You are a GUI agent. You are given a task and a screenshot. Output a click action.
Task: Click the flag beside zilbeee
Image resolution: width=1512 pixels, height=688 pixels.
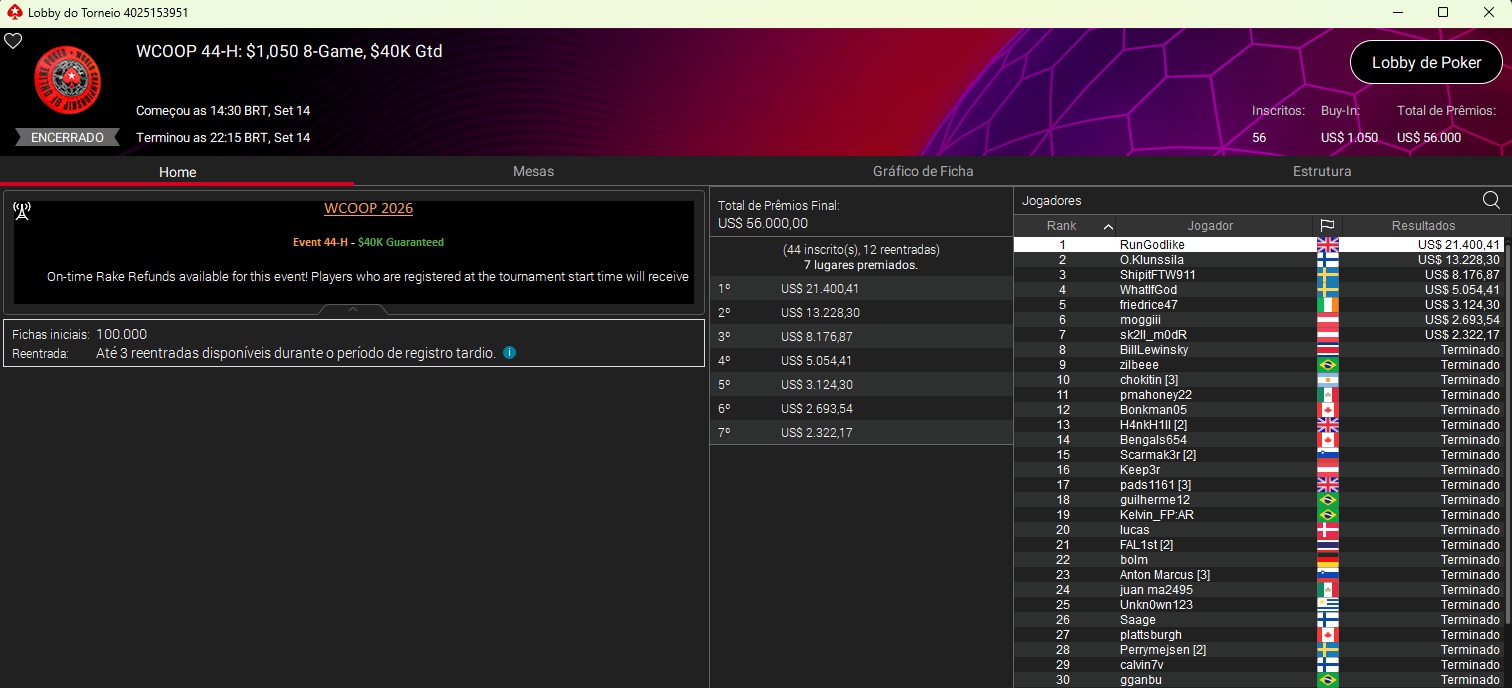pyautogui.click(x=1327, y=365)
